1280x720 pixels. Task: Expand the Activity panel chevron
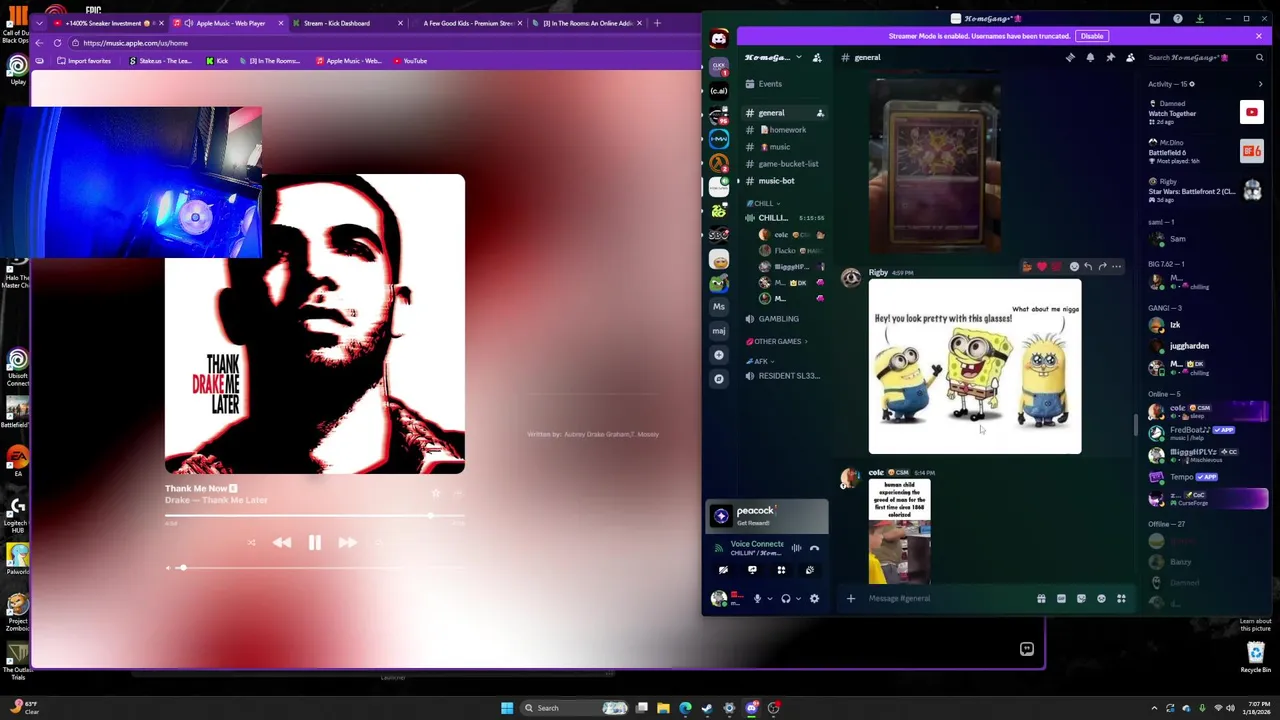(1260, 84)
